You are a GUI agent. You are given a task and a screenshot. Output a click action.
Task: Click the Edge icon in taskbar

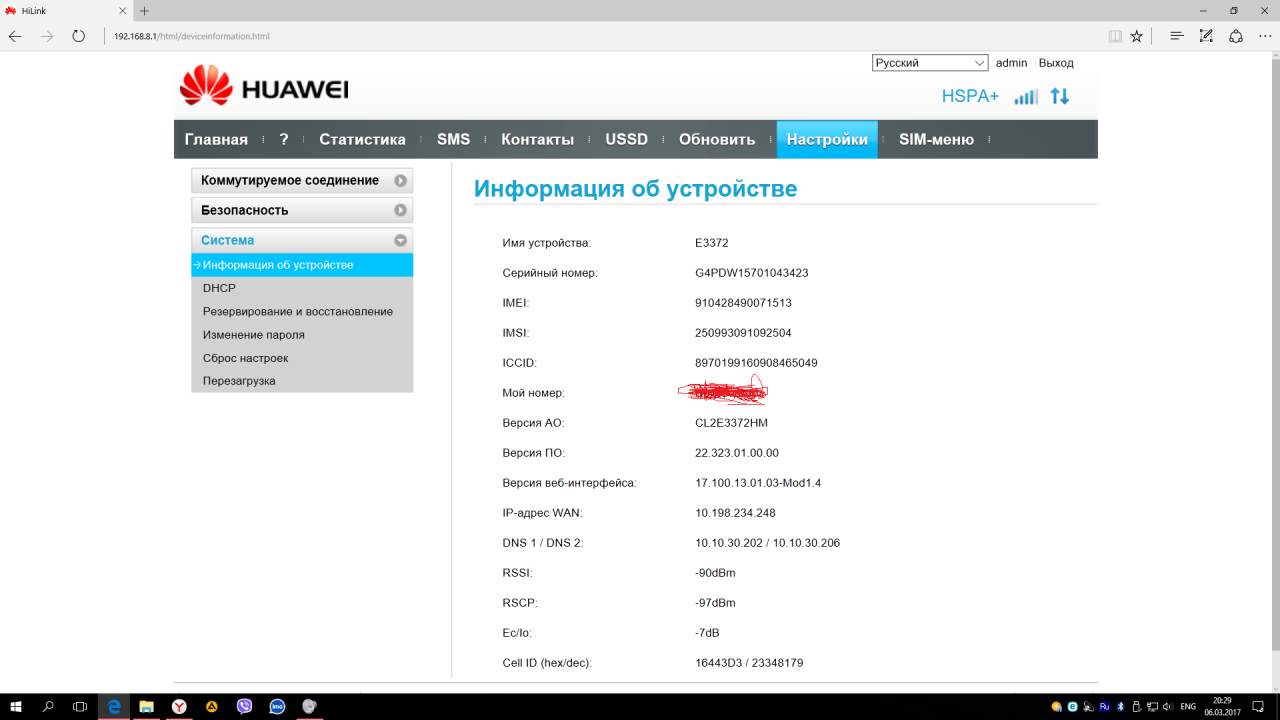pyautogui.click(x=114, y=706)
